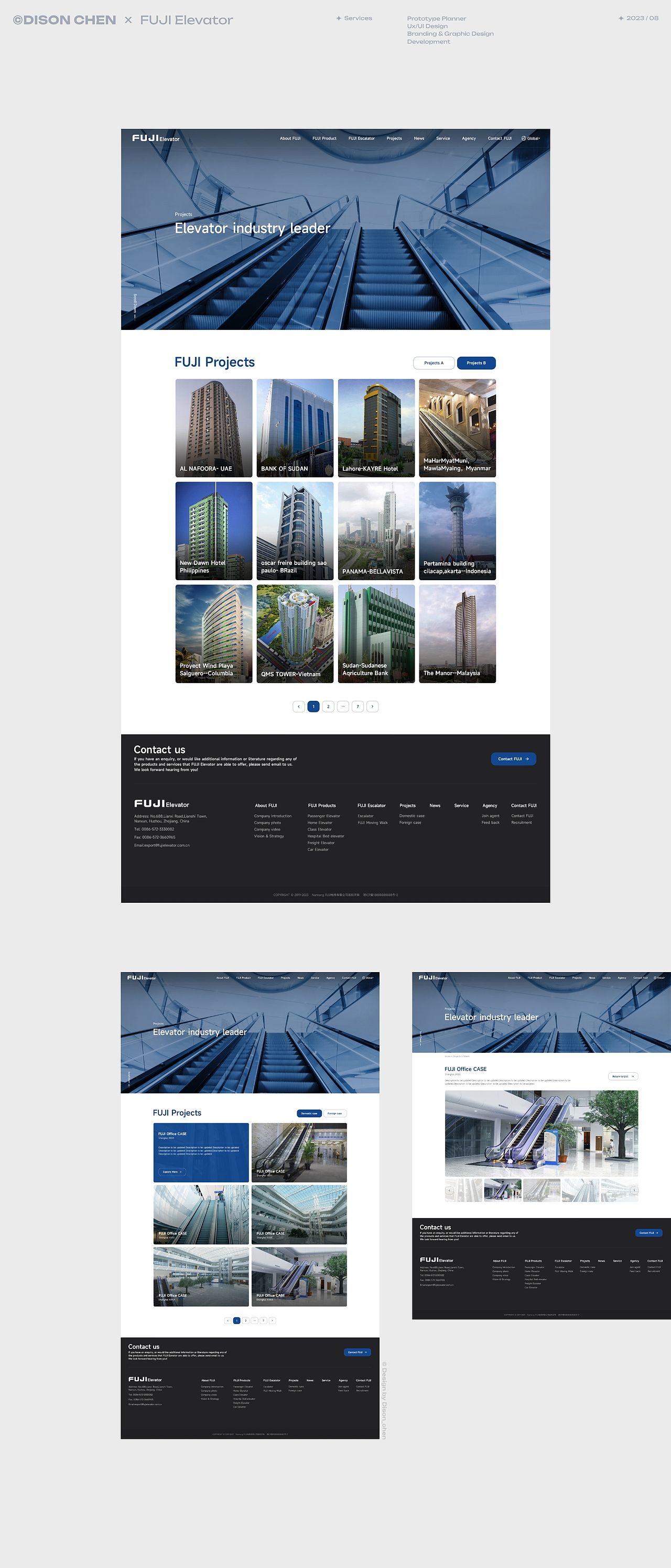The image size is (671, 1568).
Task: Open Agency in the main mockup top navigation
Action: coord(469,138)
